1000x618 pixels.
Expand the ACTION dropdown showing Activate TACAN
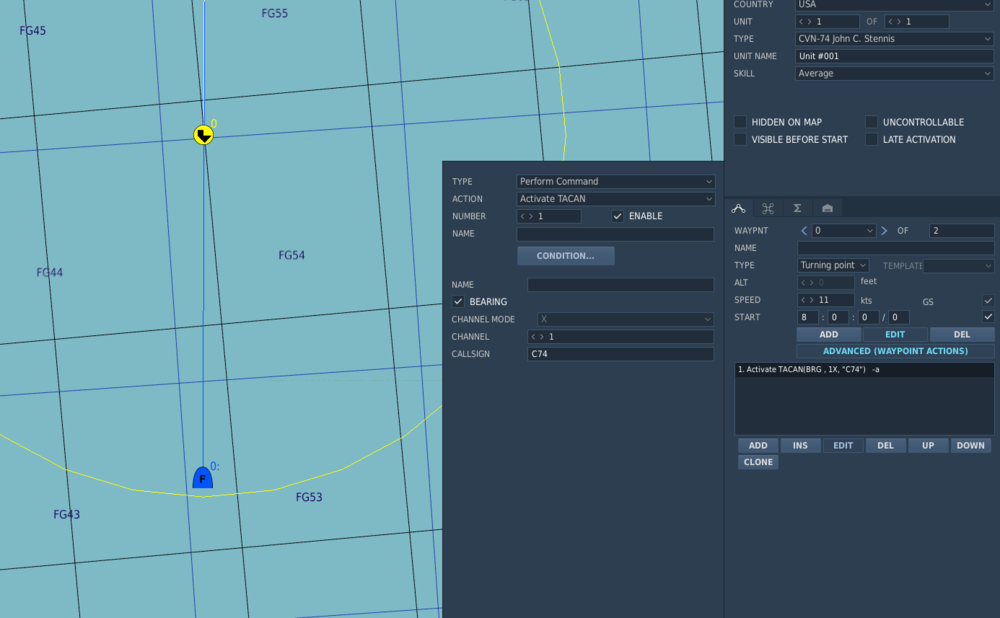[x=615, y=199]
